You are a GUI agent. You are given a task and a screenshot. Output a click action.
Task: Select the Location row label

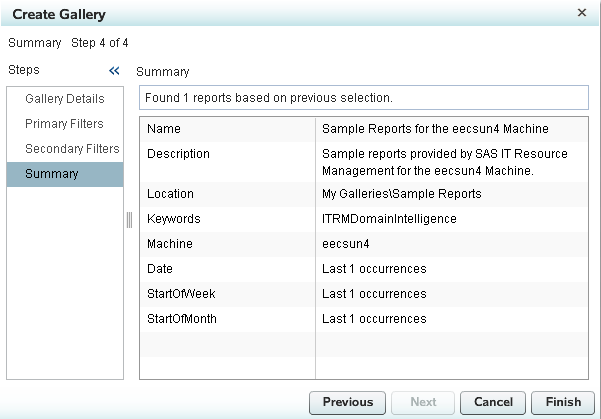[170, 194]
